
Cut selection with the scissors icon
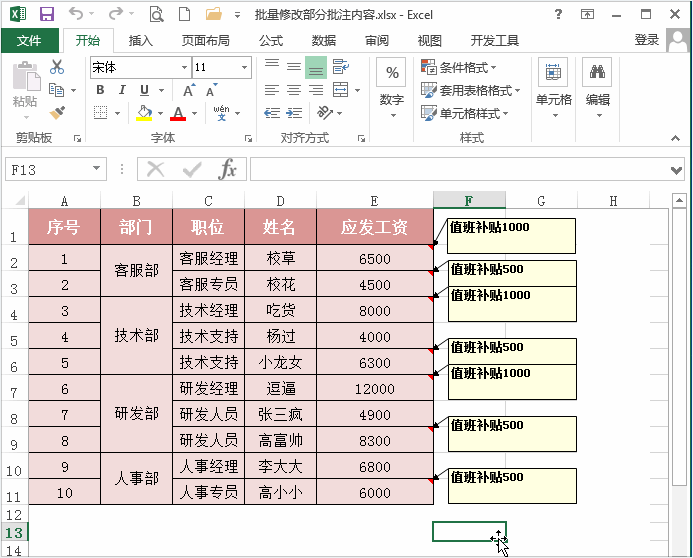tap(57, 67)
